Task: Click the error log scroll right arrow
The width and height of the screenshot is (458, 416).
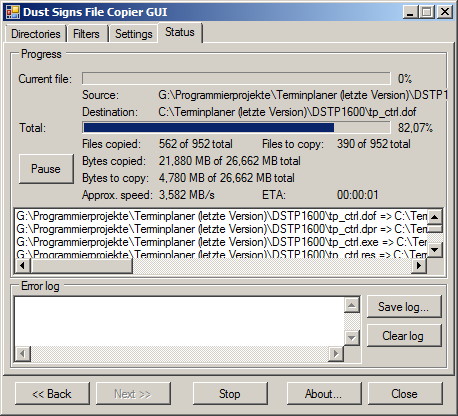Action: coord(336,353)
